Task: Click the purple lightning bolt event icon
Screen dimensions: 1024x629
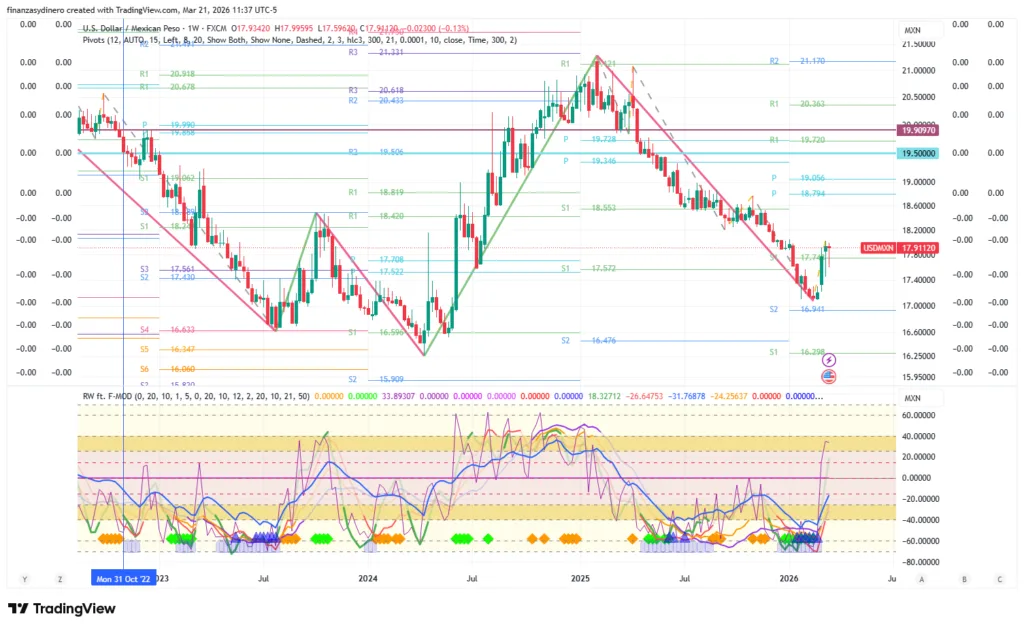Action: tap(828, 359)
